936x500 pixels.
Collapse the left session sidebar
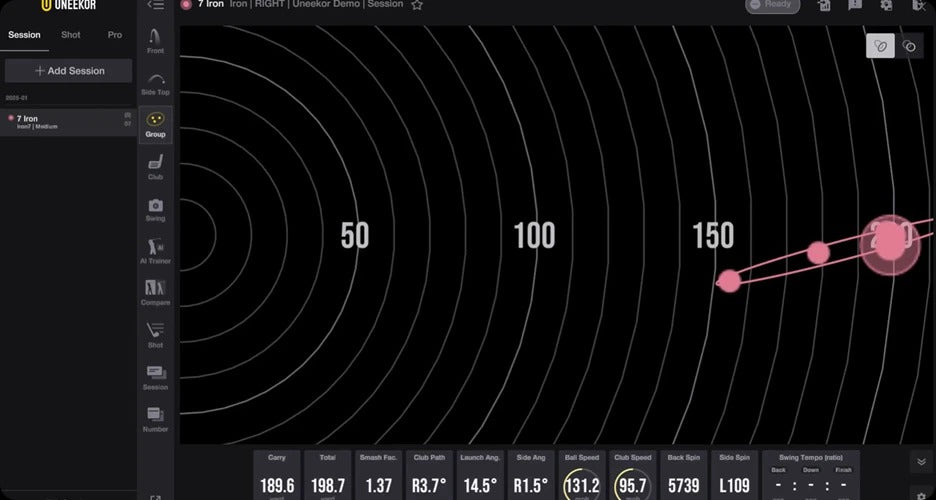point(155,5)
